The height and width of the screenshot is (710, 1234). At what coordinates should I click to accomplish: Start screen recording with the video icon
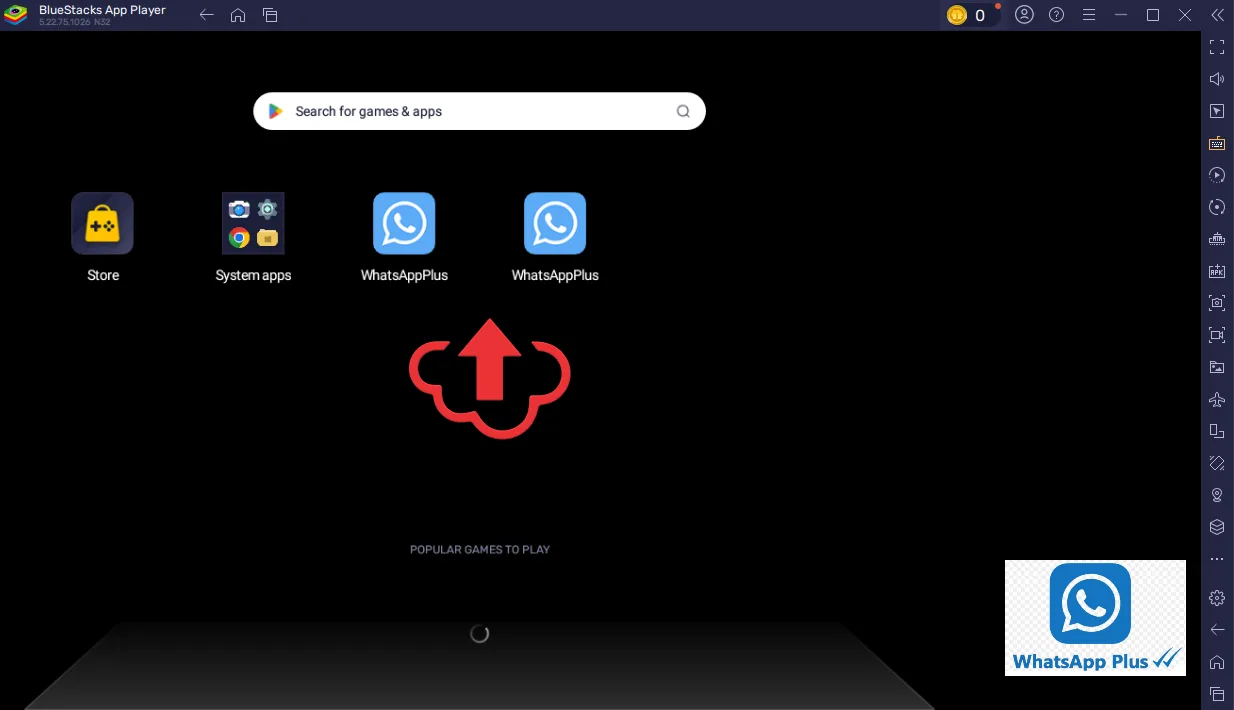tap(1217, 335)
